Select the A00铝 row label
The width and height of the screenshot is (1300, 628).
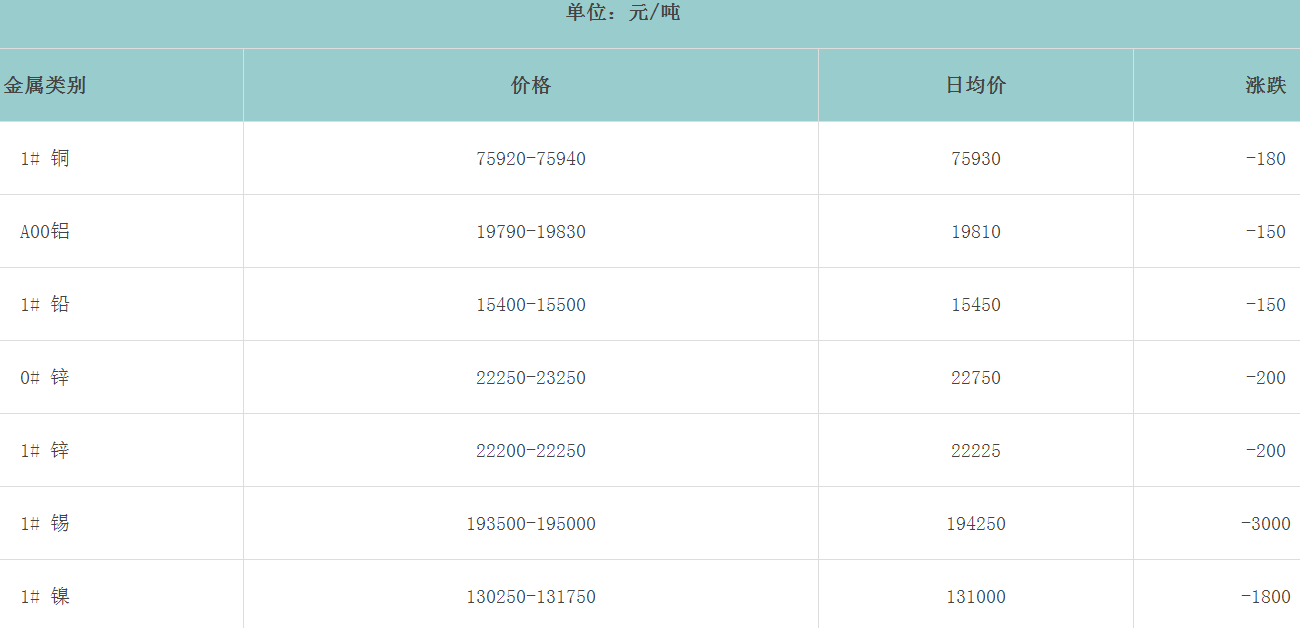(x=45, y=231)
